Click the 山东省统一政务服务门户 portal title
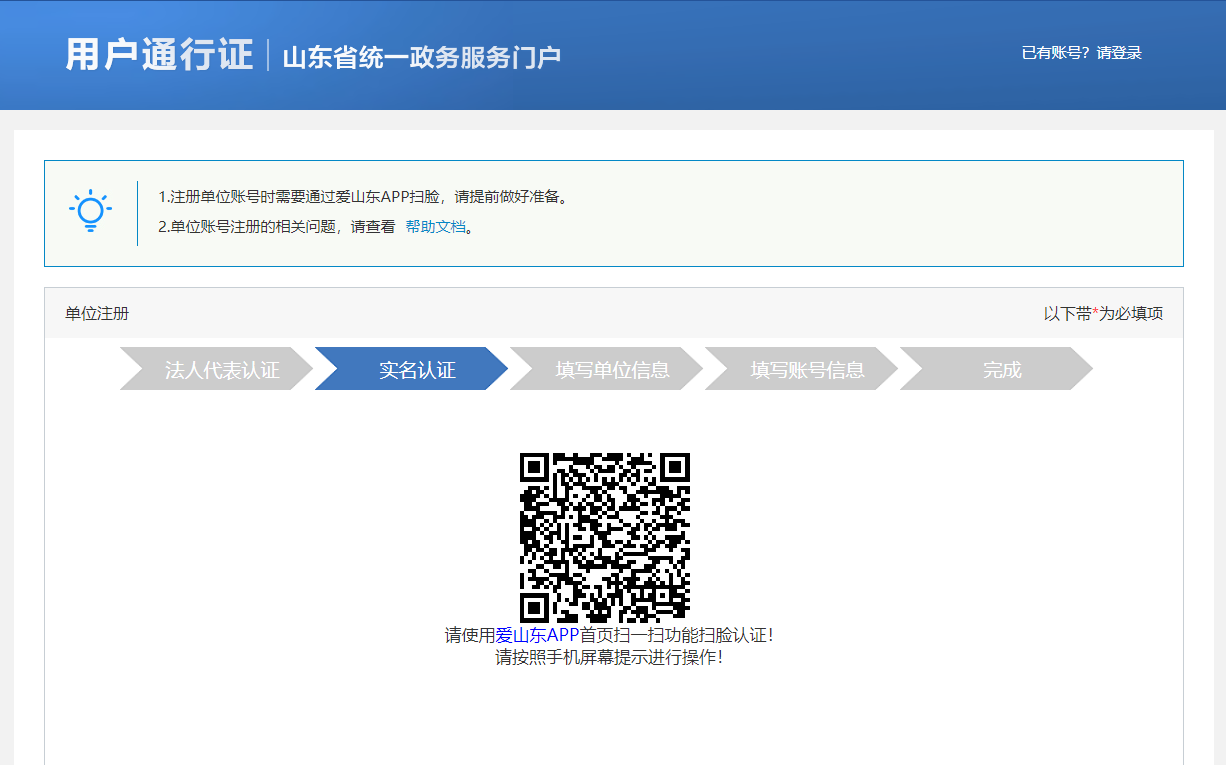 [x=421, y=57]
